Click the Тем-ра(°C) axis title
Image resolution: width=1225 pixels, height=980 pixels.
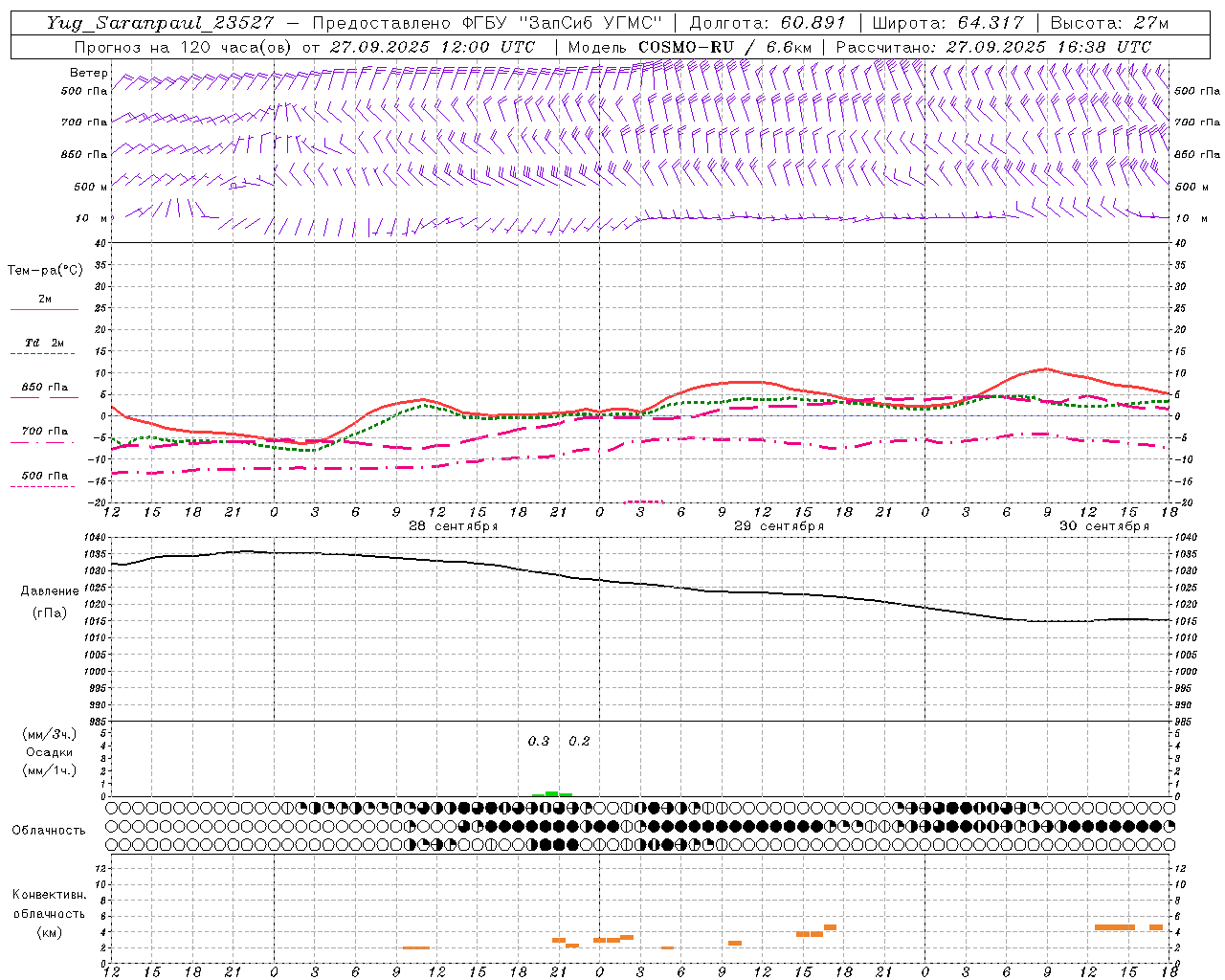[45, 271]
